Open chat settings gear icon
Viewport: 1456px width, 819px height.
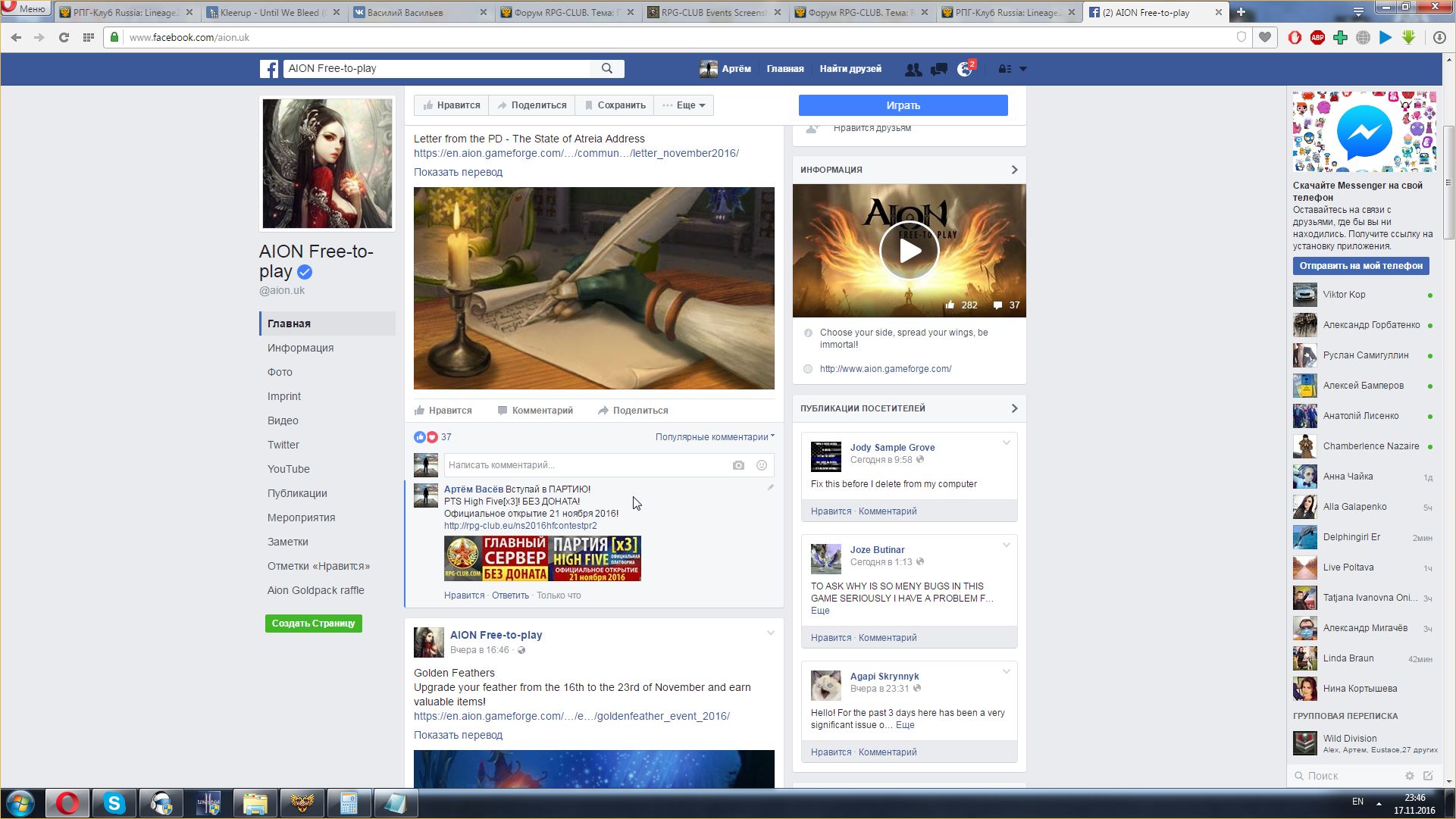[x=1410, y=776]
